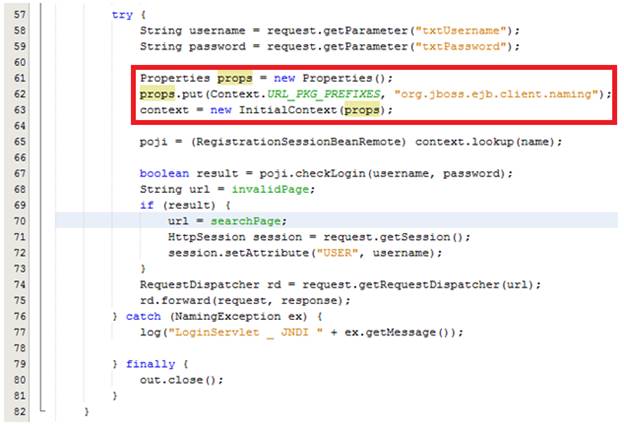The height and width of the screenshot is (424, 624).
Task: Click context.lookup(name) call
Action: [x=485, y=142]
